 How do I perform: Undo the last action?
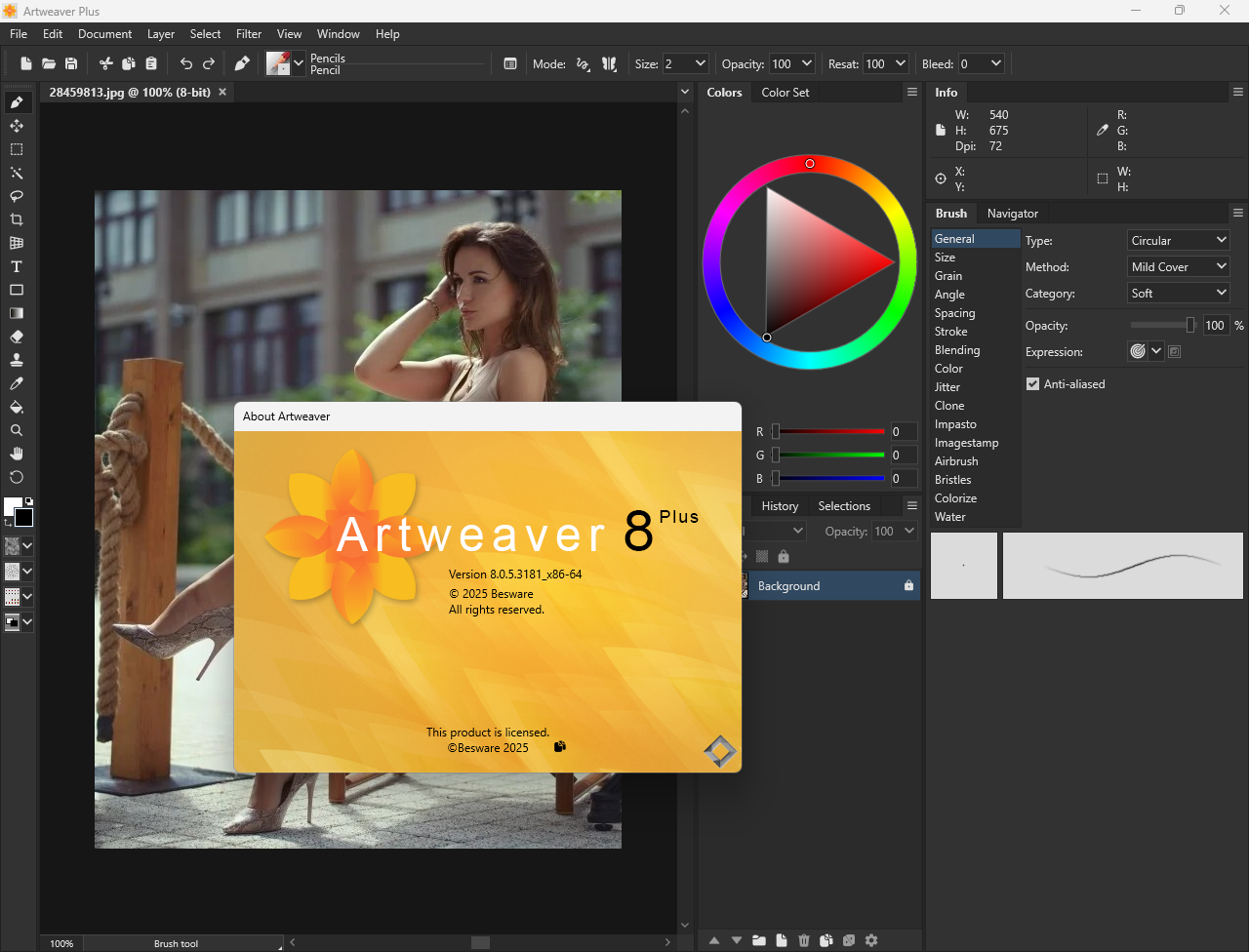(186, 63)
